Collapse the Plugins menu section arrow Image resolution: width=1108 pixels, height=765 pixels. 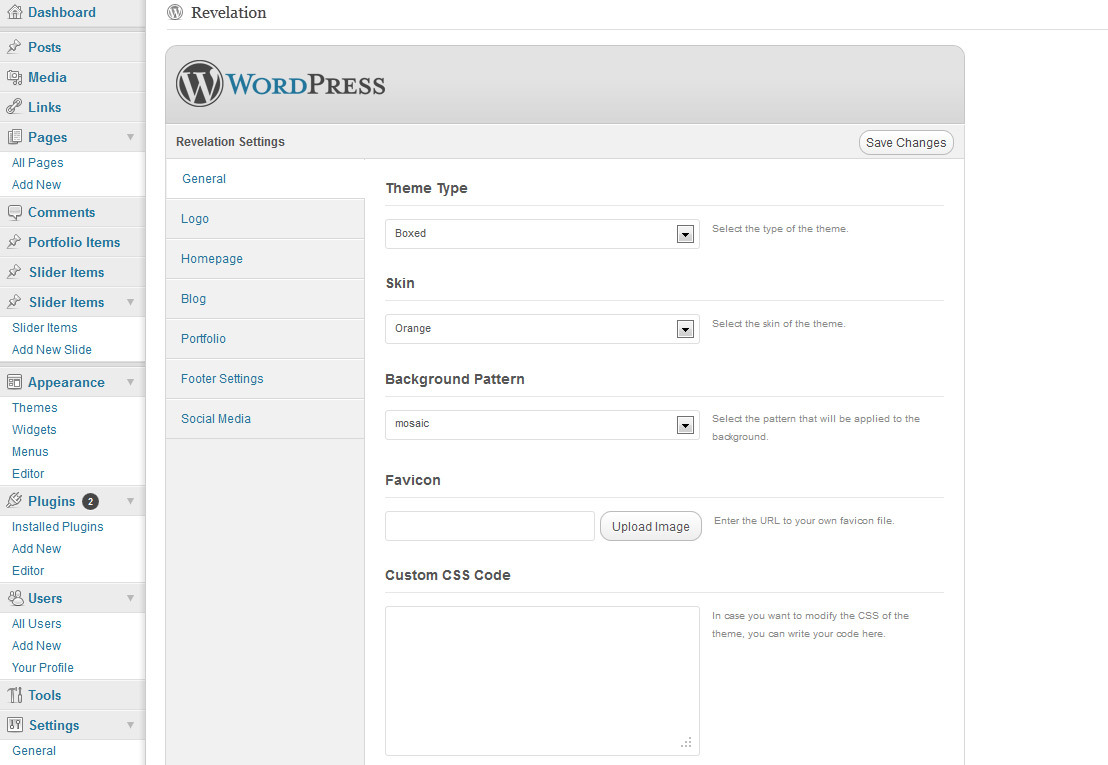(131, 502)
